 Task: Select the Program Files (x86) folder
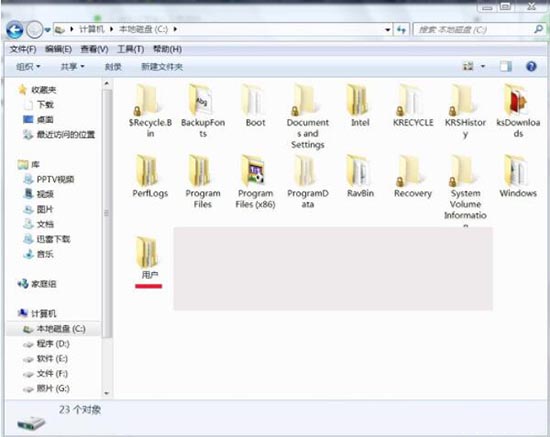(x=255, y=182)
